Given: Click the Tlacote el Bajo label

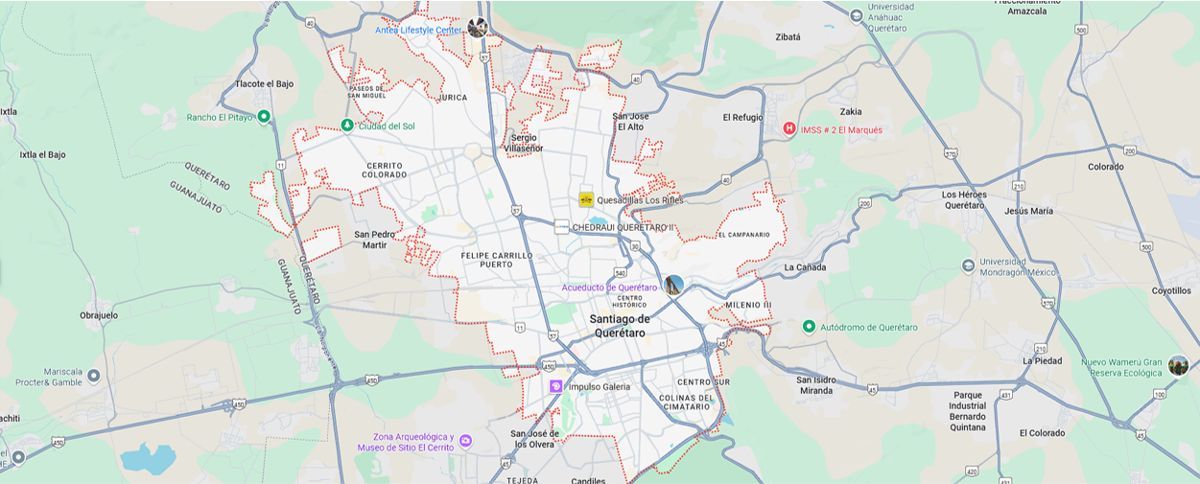Looking at the screenshot, I should 265,84.
